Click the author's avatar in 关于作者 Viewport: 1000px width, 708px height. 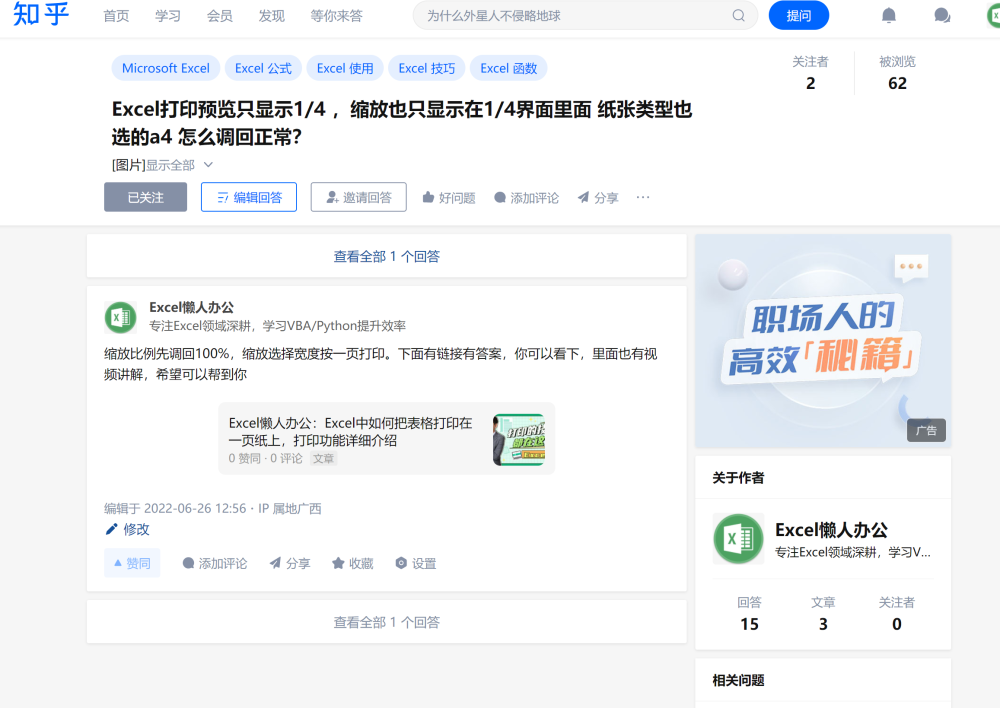[739, 539]
